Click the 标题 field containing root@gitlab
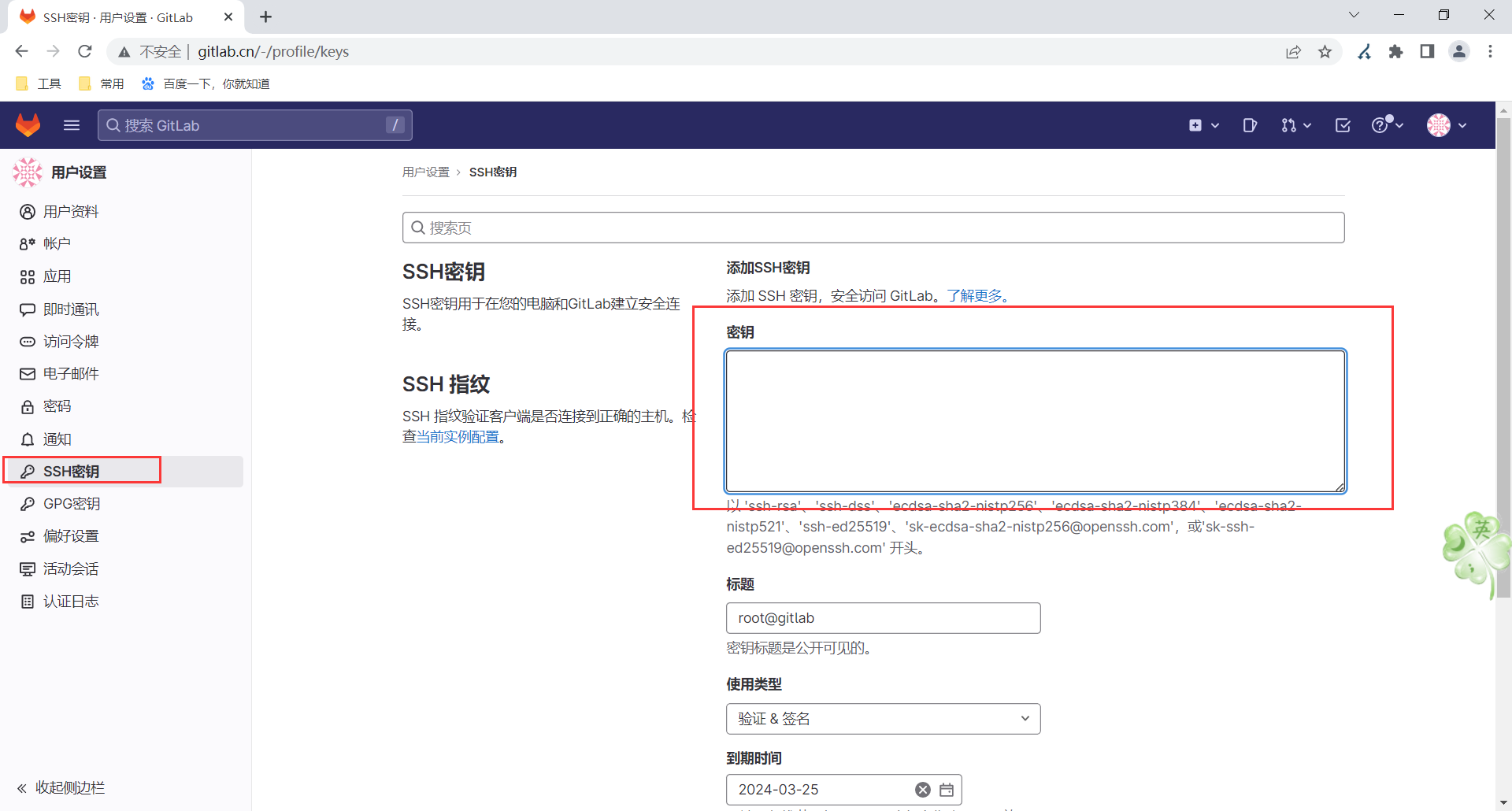The height and width of the screenshot is (811, 1512). [883, 618]
